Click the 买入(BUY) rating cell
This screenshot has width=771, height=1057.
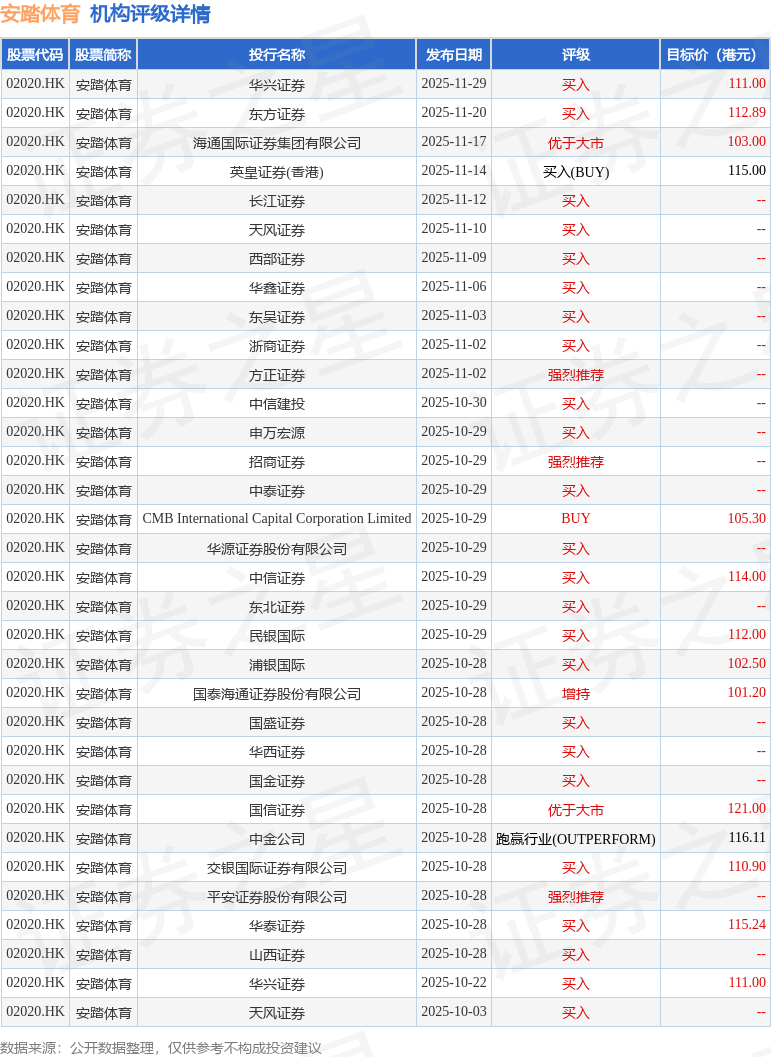(x=576, y=172)
